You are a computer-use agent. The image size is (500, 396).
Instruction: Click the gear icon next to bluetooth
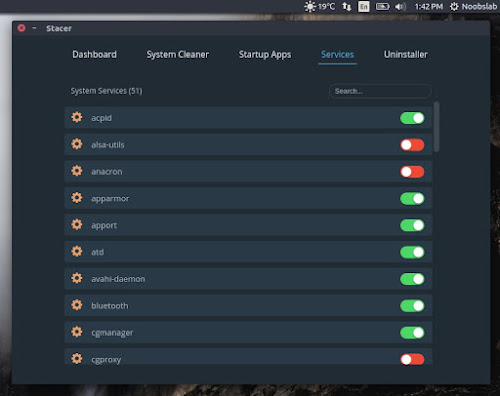[77, 305]
